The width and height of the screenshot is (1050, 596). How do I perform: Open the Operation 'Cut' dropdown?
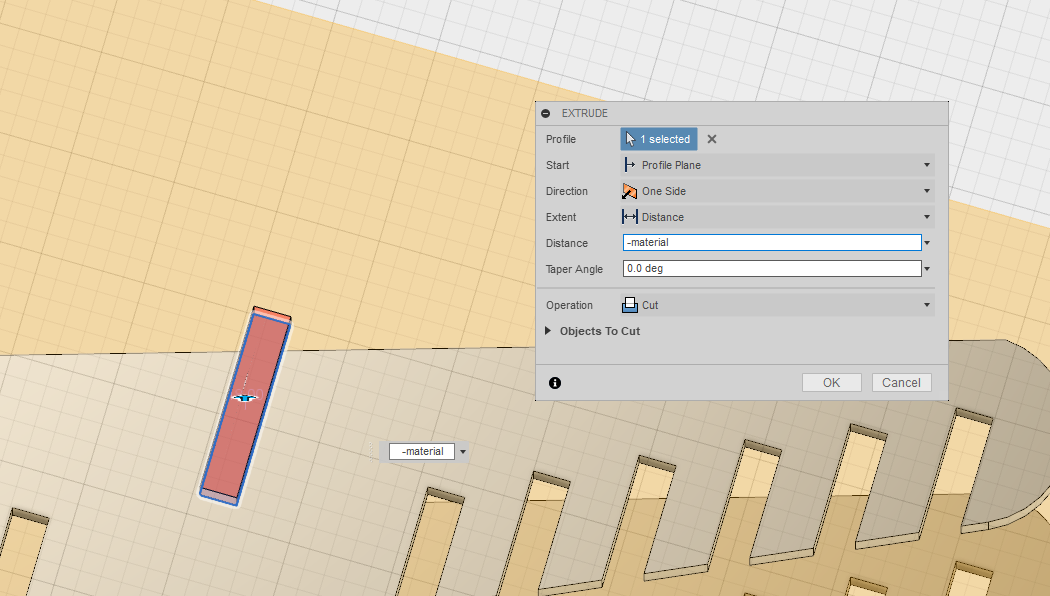coord(777,305)
